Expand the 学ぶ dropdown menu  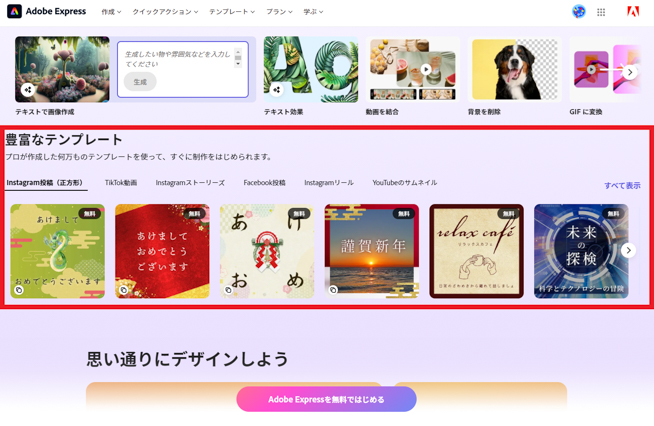[313, 12]
